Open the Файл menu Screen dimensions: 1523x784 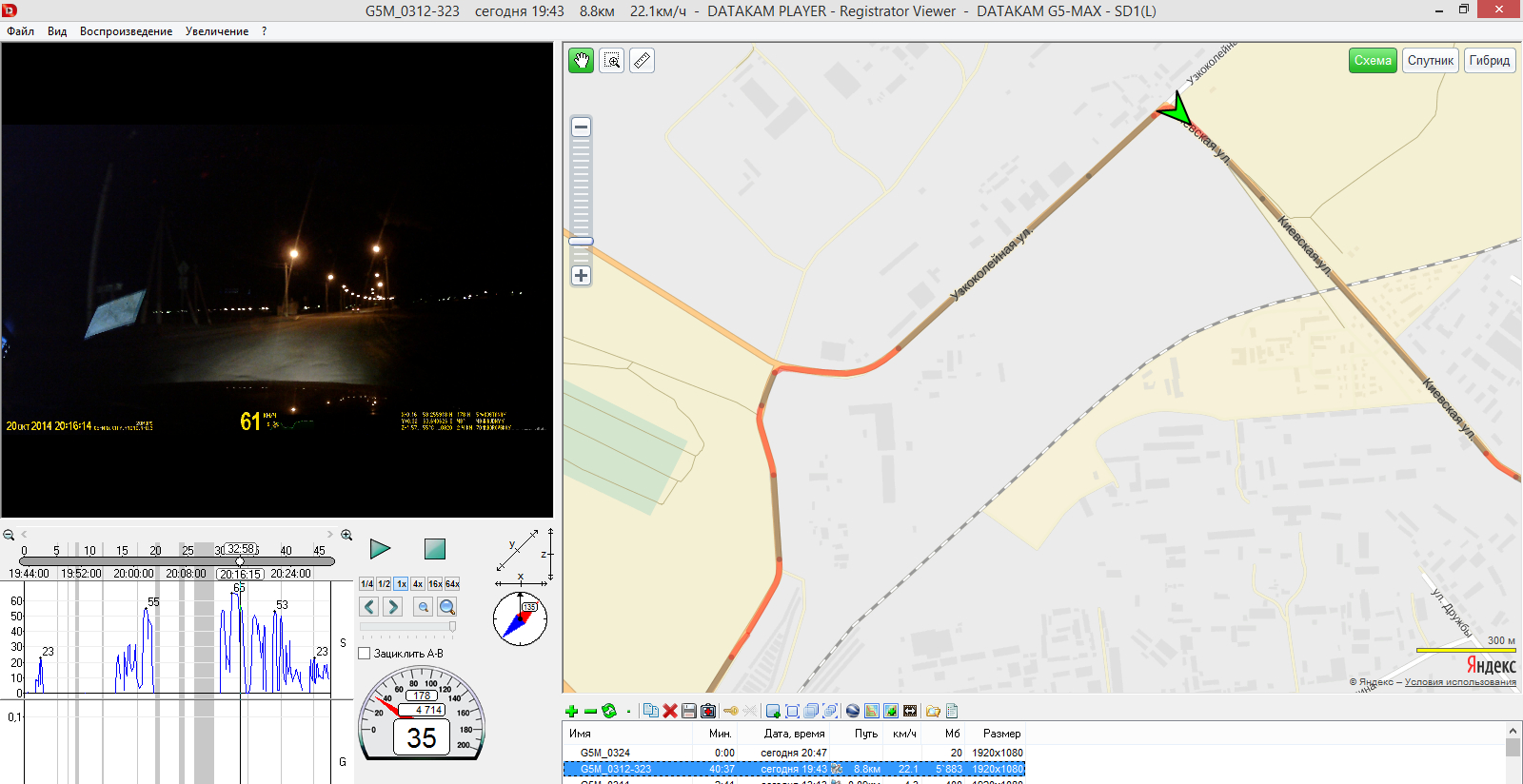click(x=20, y=31)
